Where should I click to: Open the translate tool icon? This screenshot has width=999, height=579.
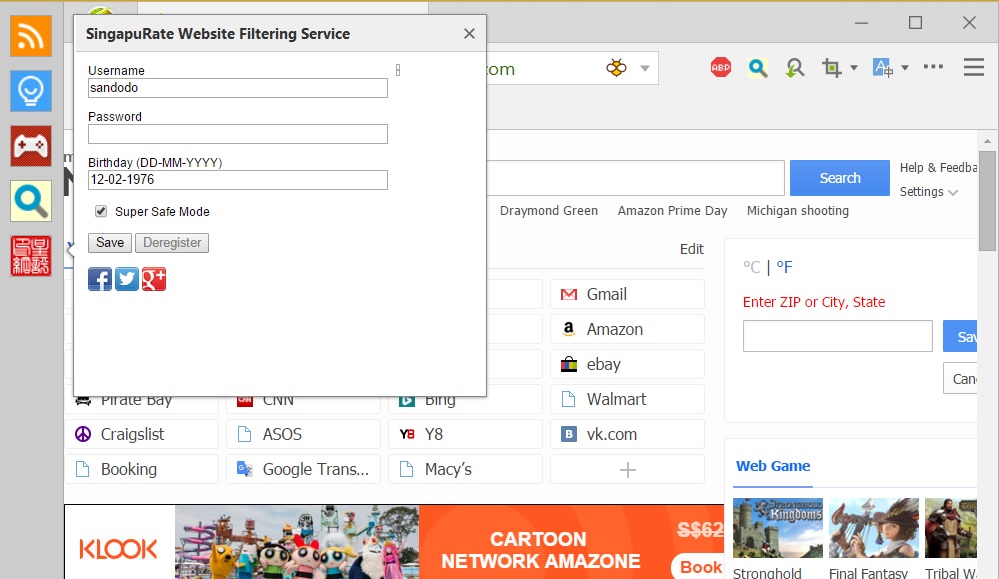point(882,68)
